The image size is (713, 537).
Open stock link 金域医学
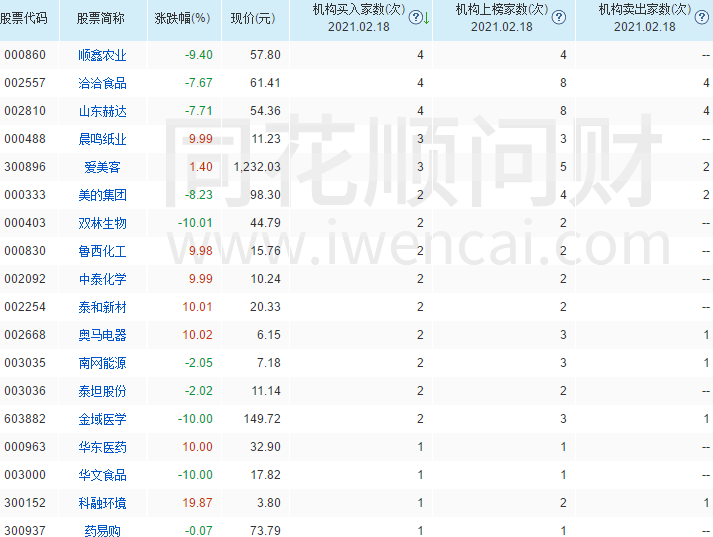tap(102, 419)
